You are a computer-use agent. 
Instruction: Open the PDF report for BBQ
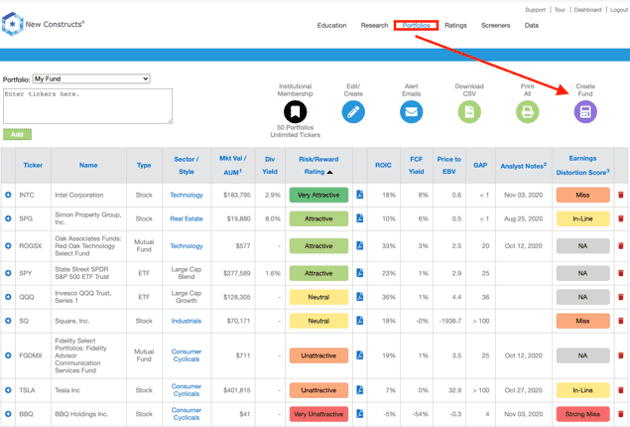[x=360, y=414]
